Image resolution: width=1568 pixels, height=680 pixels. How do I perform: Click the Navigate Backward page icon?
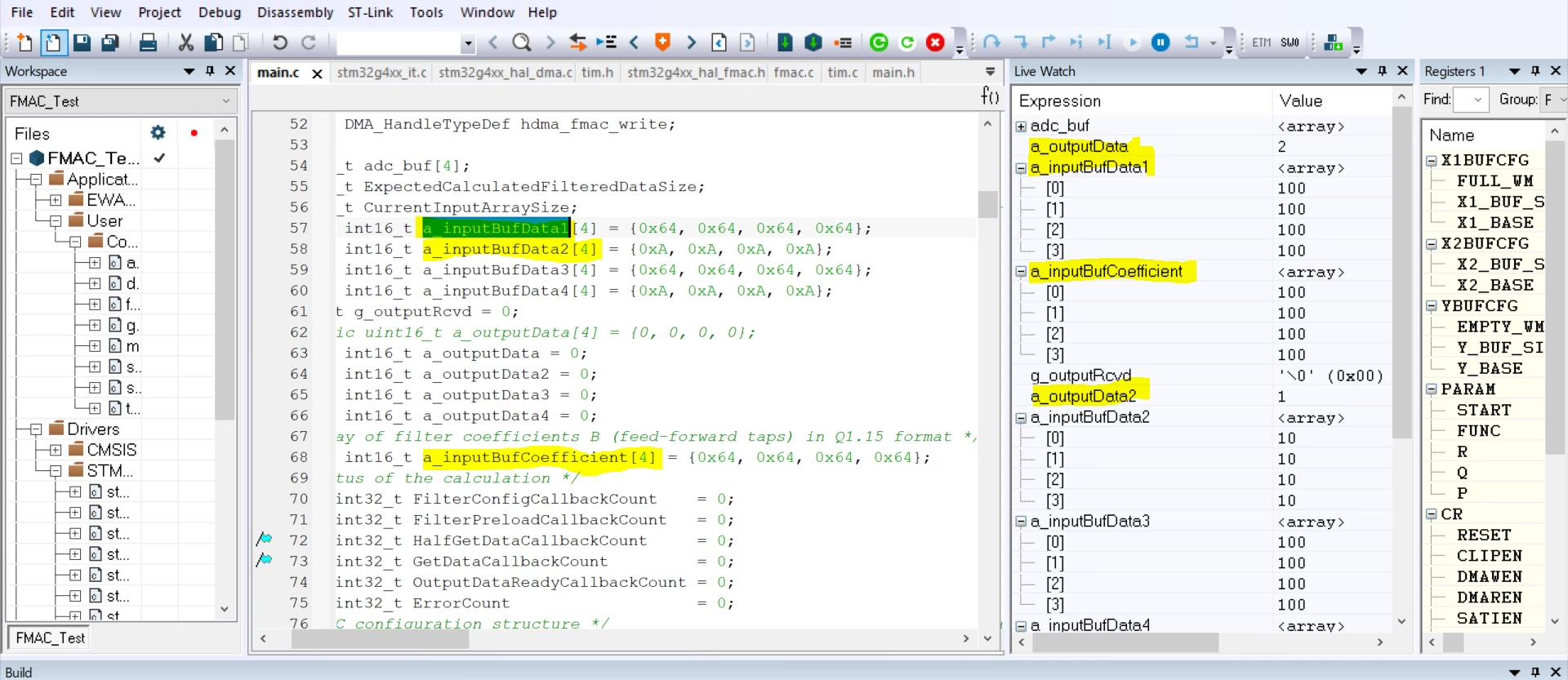pos(719,42)
